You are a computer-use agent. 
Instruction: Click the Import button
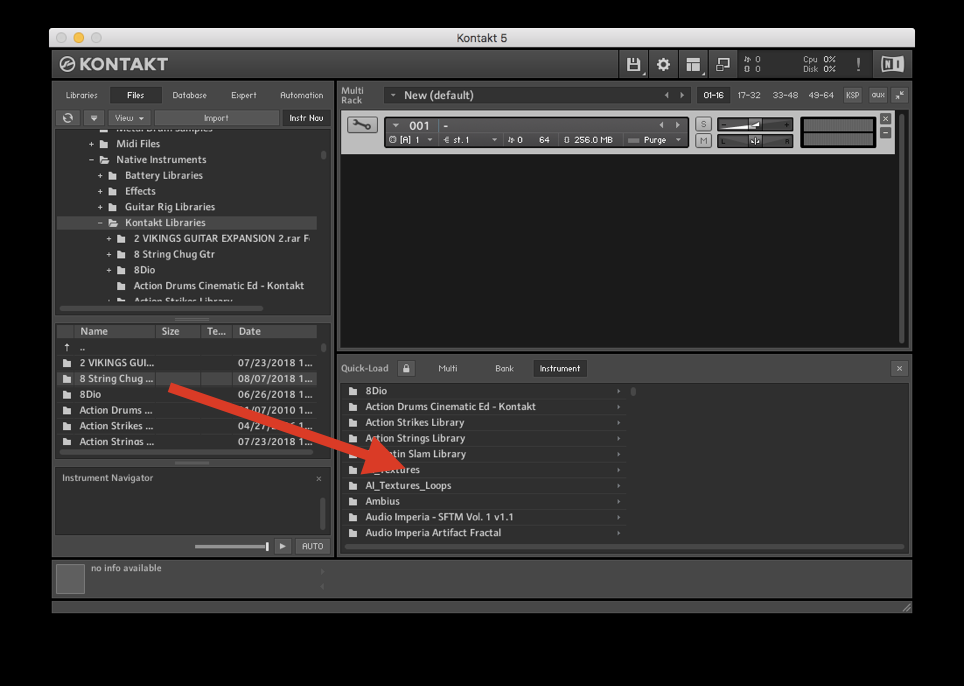coord(216,118)
